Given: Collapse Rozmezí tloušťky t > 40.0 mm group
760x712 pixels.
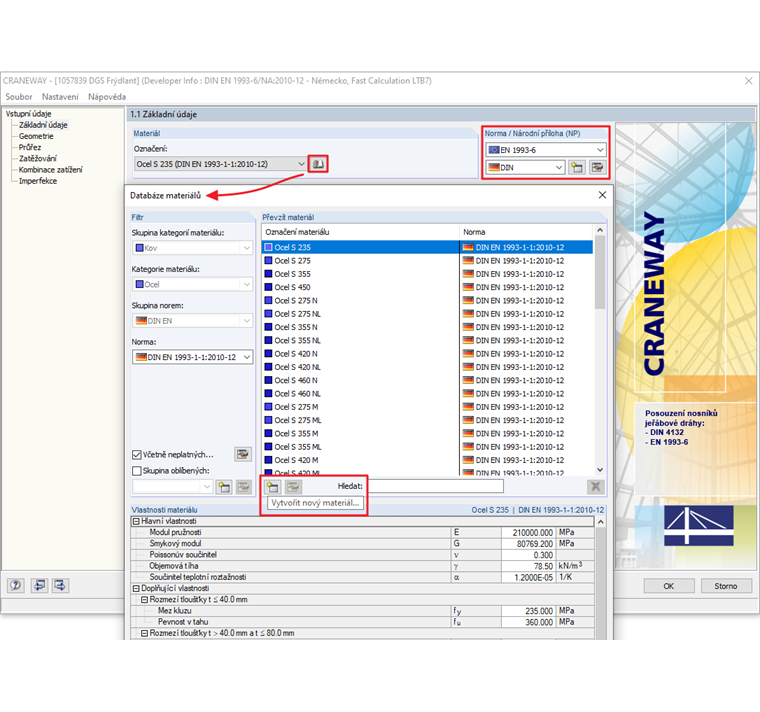Looking at the screenshot, I should (144, 633).
